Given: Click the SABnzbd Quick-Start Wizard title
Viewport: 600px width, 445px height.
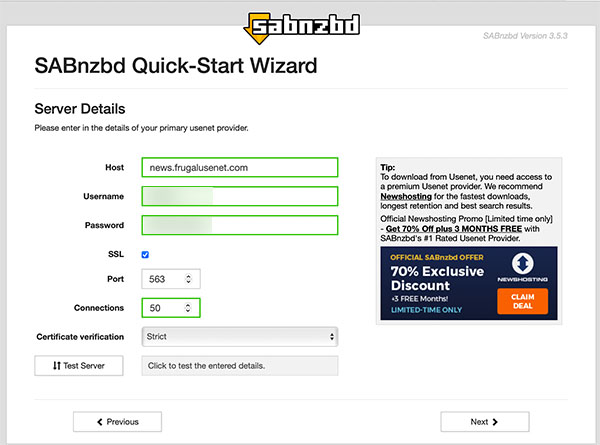Looking at the screenshot, I should (176, 65).
